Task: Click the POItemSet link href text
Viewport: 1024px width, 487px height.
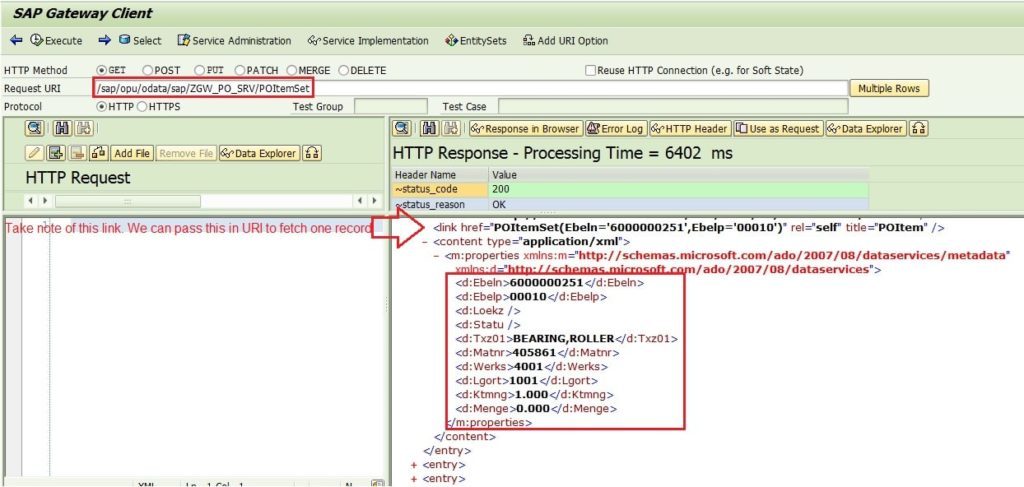Action: pyautogui.click(x=639, y=228)
